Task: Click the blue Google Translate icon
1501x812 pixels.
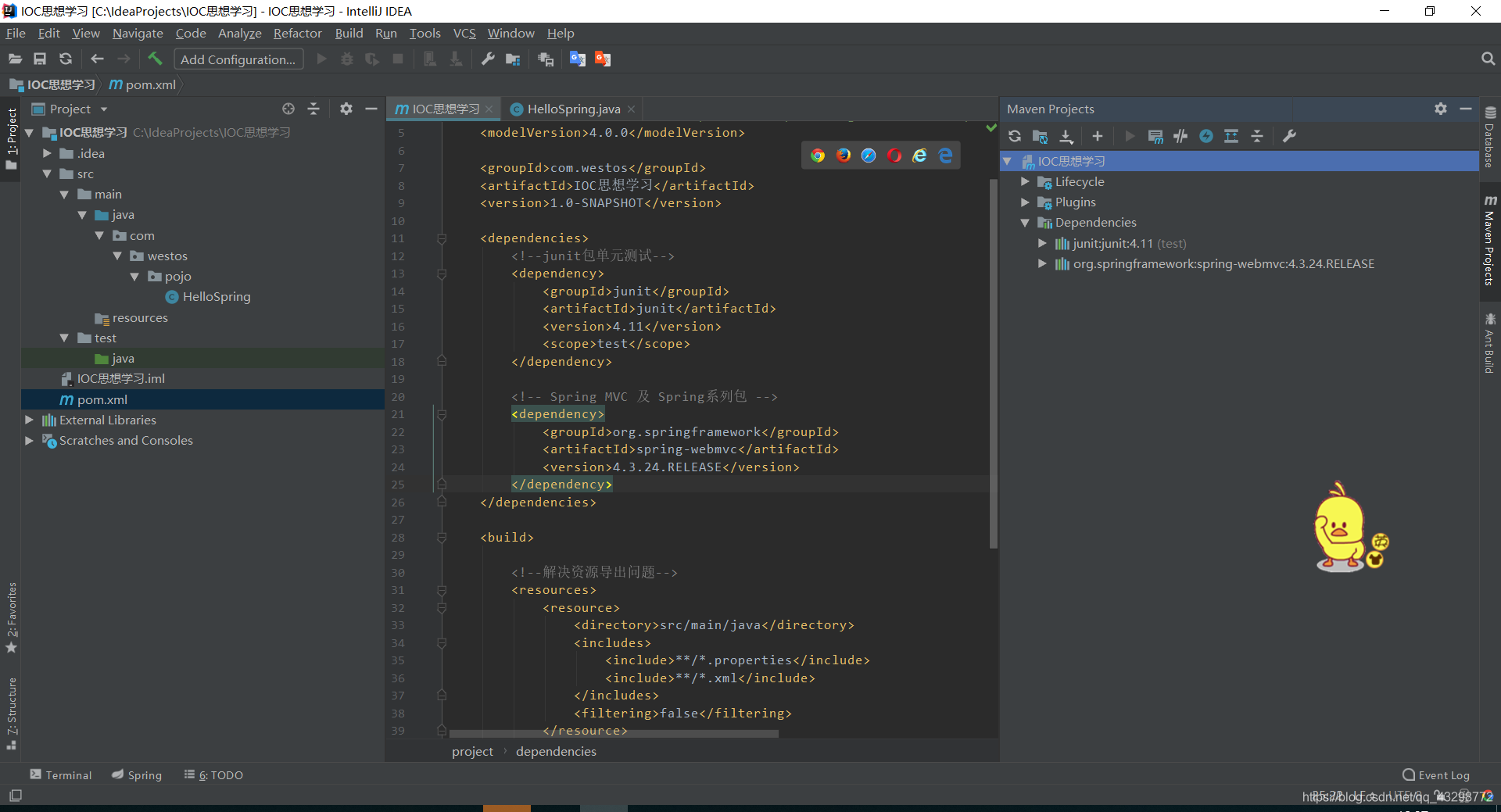Action: 578,59
